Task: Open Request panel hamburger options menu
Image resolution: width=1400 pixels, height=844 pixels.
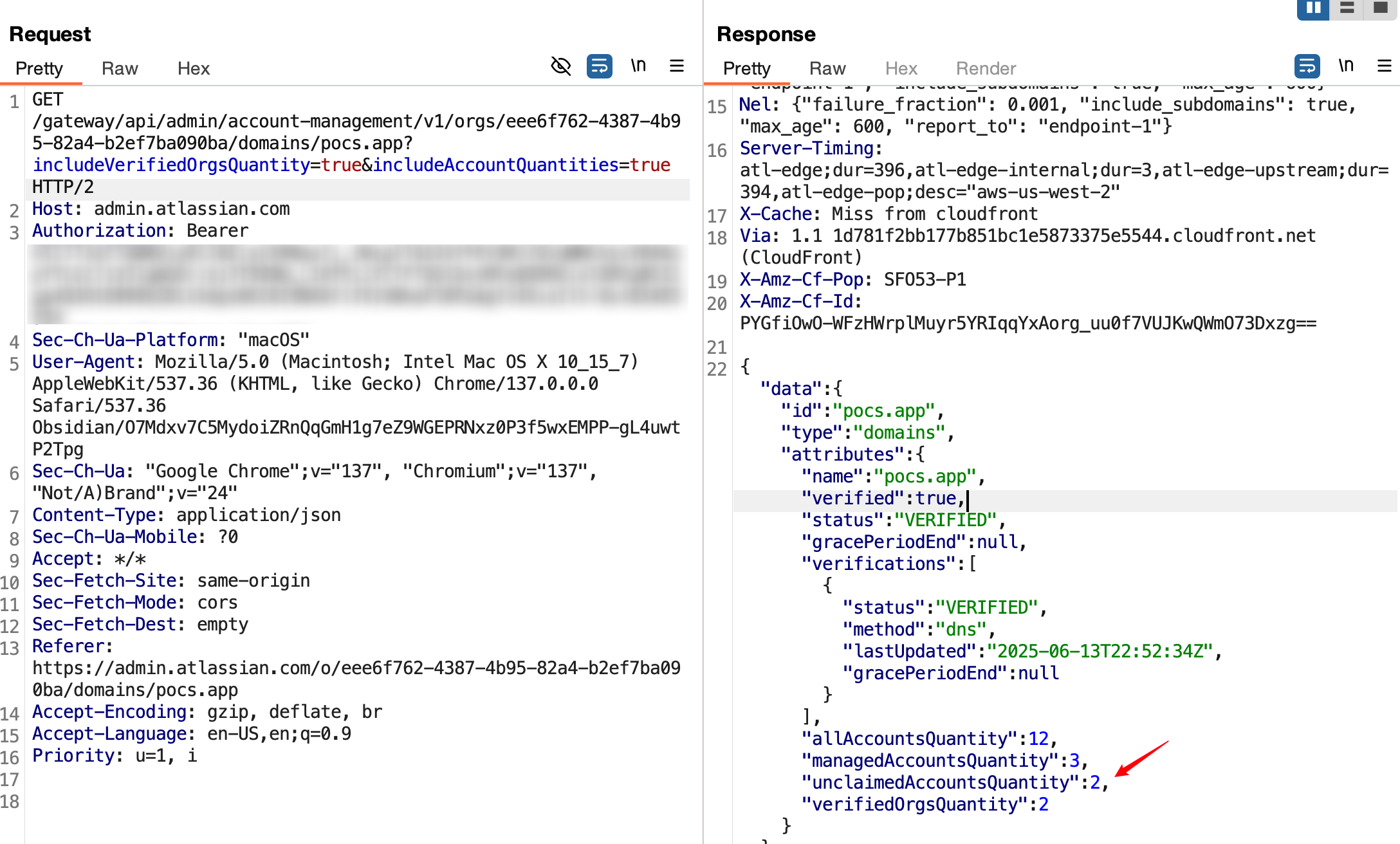Action: 676,66
